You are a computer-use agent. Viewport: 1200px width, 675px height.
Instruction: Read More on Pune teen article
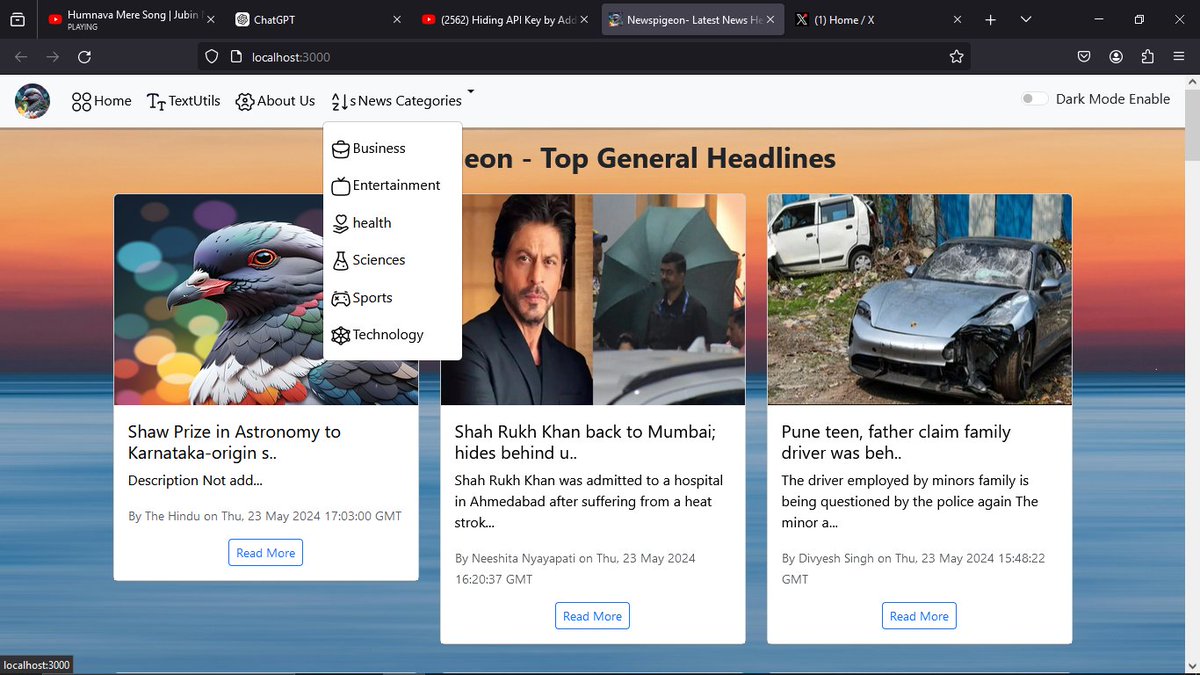click(x=919, y=616)
